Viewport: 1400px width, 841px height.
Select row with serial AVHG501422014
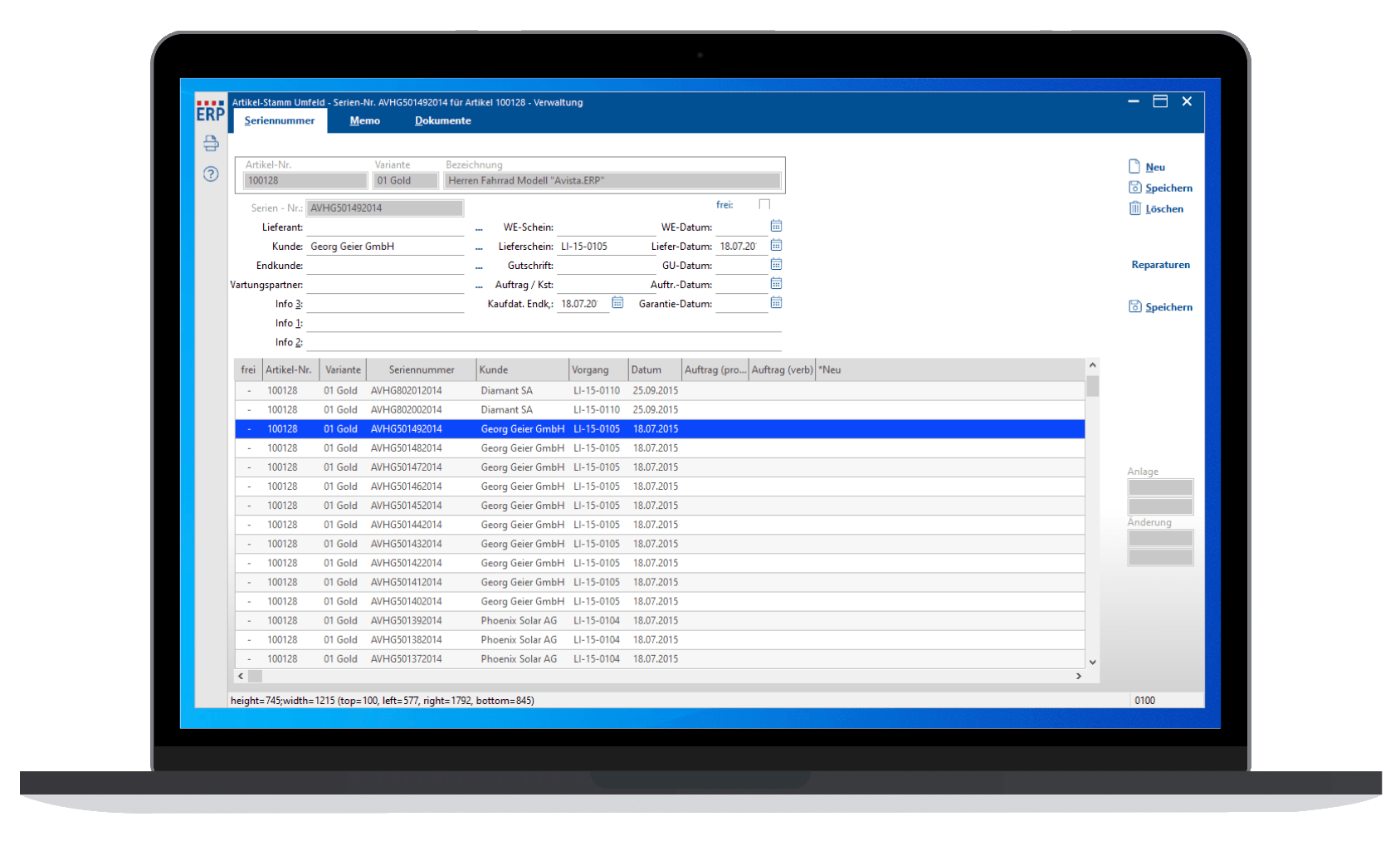point(660,562)
